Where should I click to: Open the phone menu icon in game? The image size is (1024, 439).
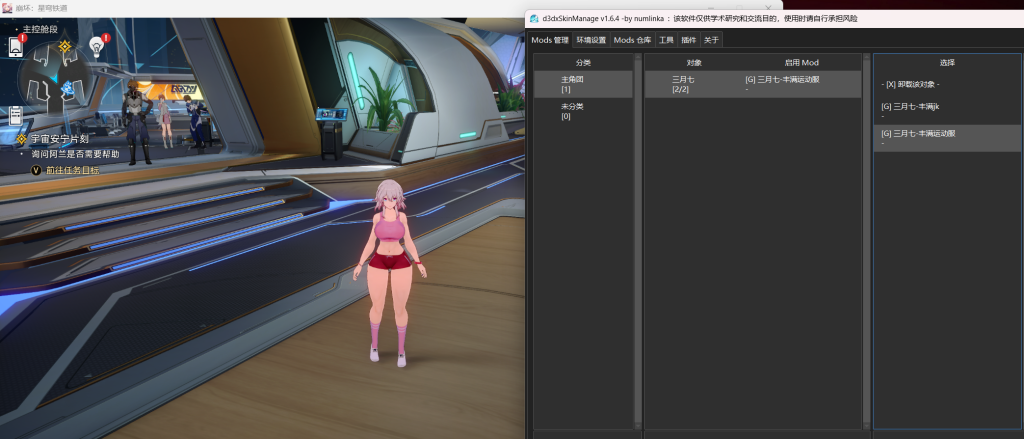(16, 47)
